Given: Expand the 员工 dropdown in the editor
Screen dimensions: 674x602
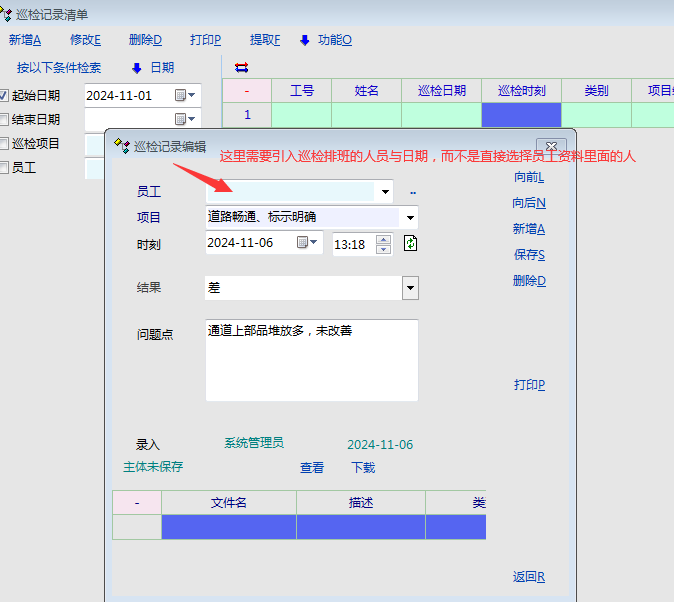Looking at the screenshot, I should click(384, 191).
